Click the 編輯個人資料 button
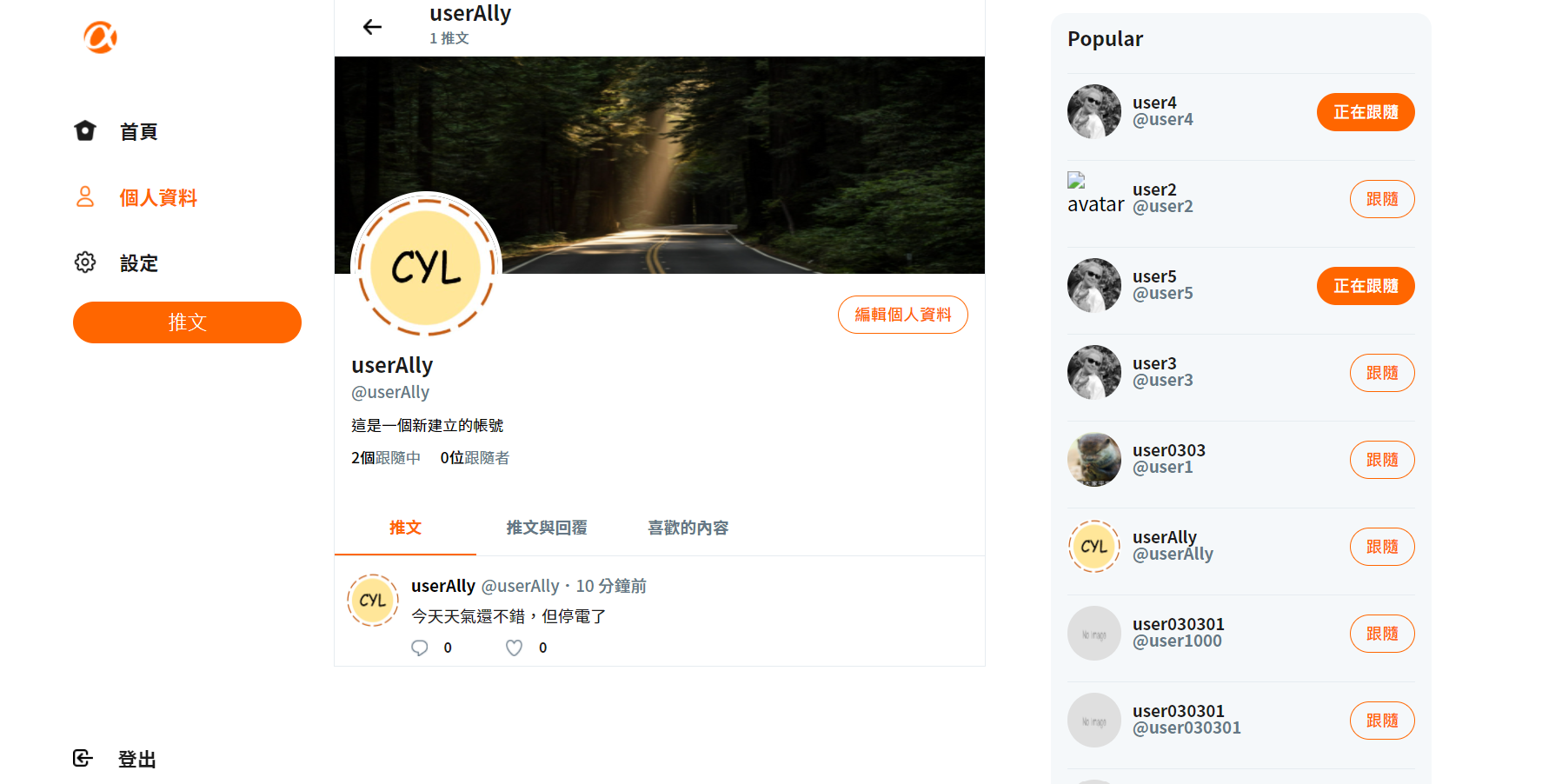 (x=903, y=315)
